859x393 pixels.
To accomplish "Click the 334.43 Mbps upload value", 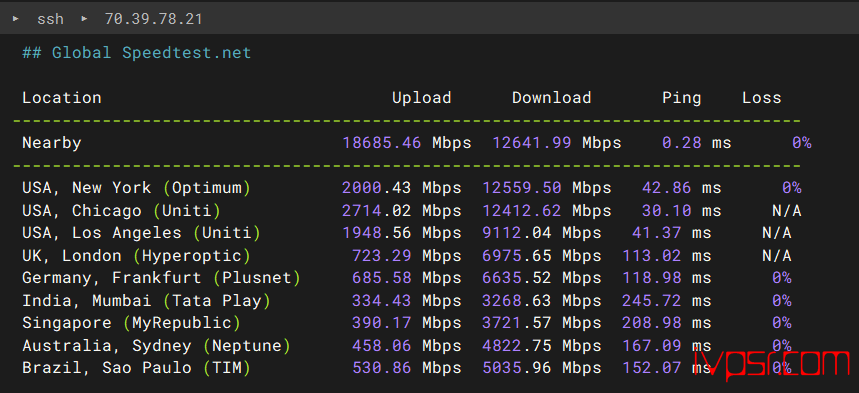I will click(x=407, y=300).
